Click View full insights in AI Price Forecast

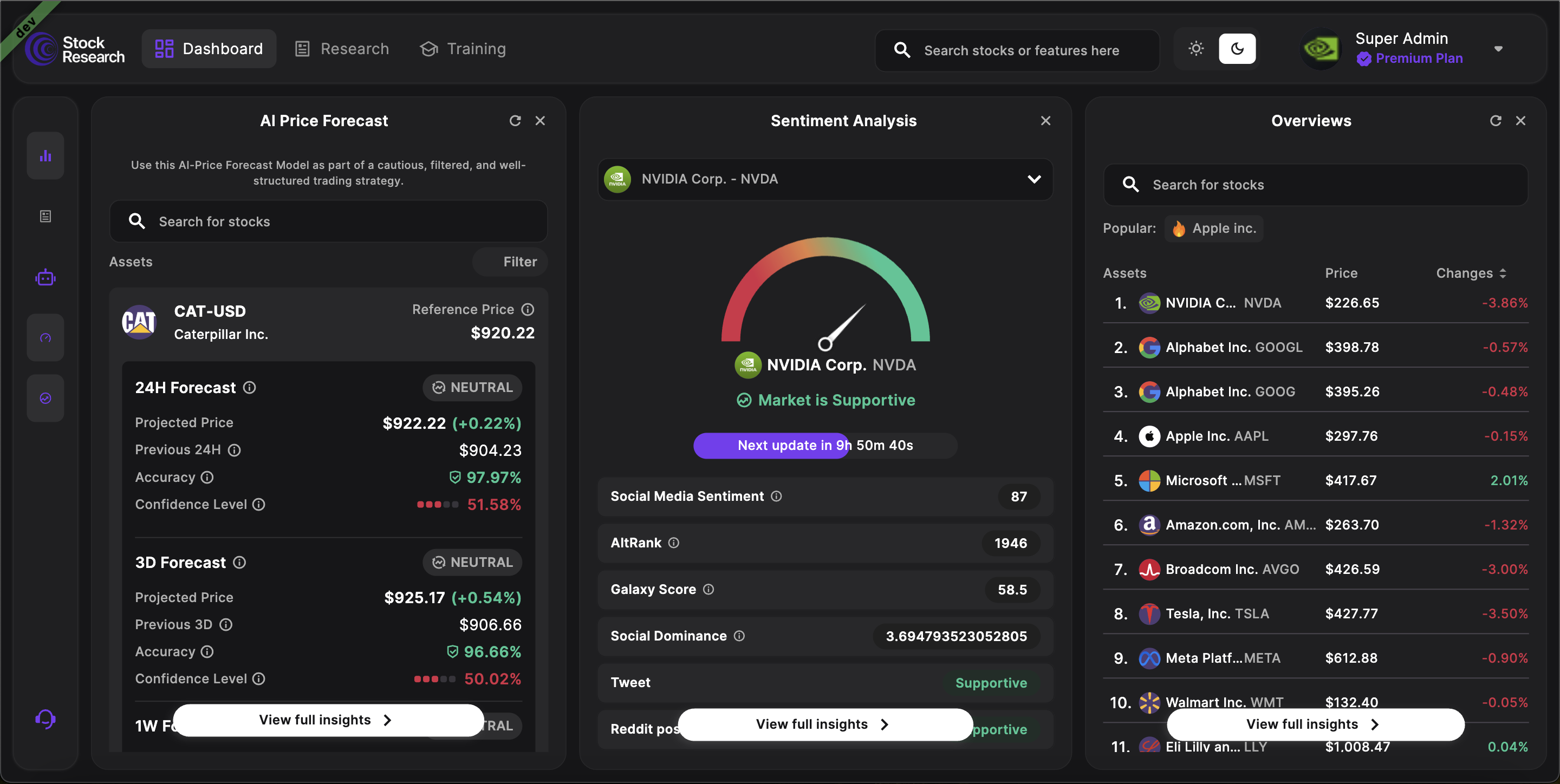pyautogui.click(x=328, y=720)
